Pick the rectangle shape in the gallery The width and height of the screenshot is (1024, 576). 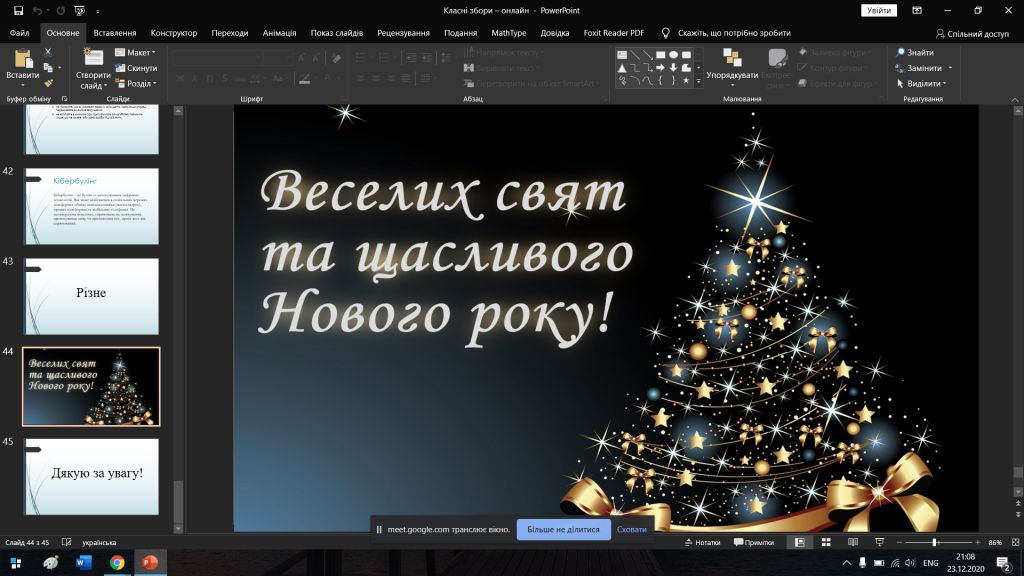click(660, 55)
